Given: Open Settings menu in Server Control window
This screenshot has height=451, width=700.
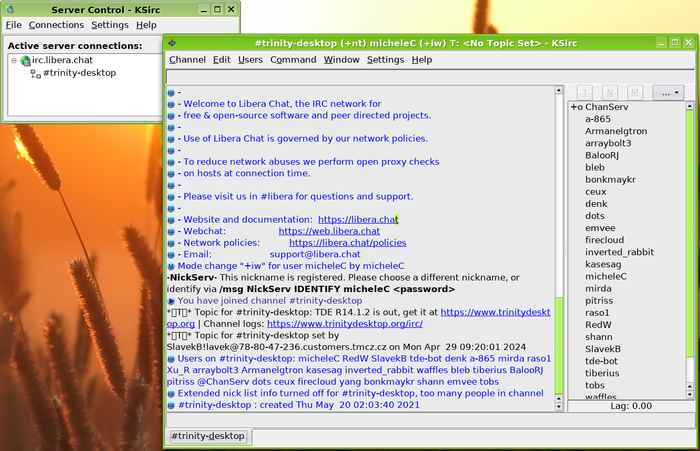Looking at the screenshot, I should click(110, 25).
